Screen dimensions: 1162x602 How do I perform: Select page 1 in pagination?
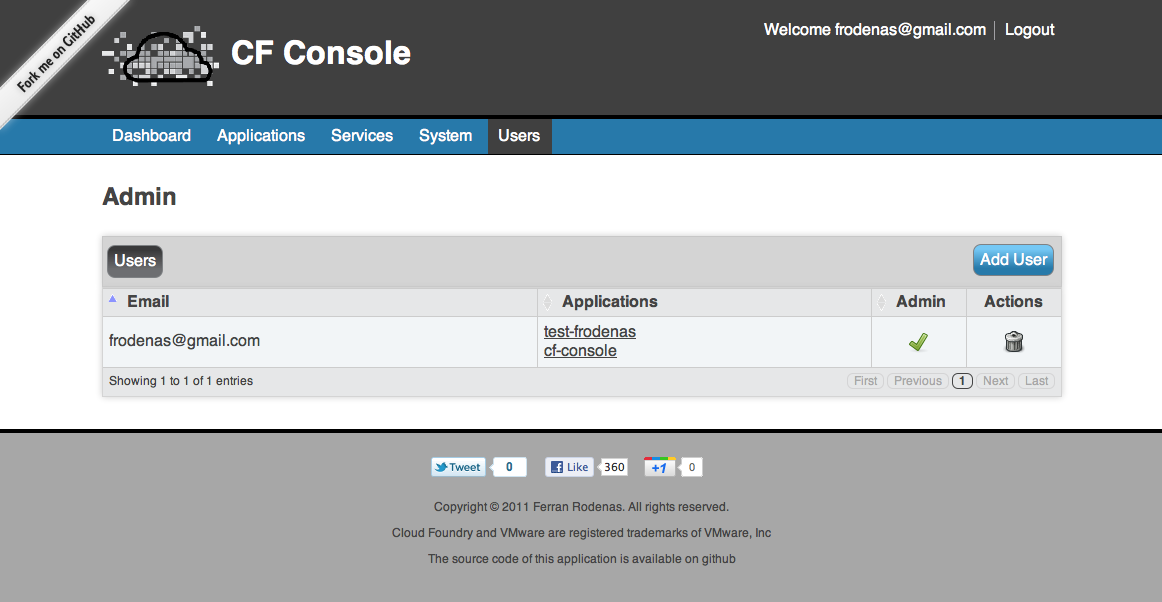point(962,381)
